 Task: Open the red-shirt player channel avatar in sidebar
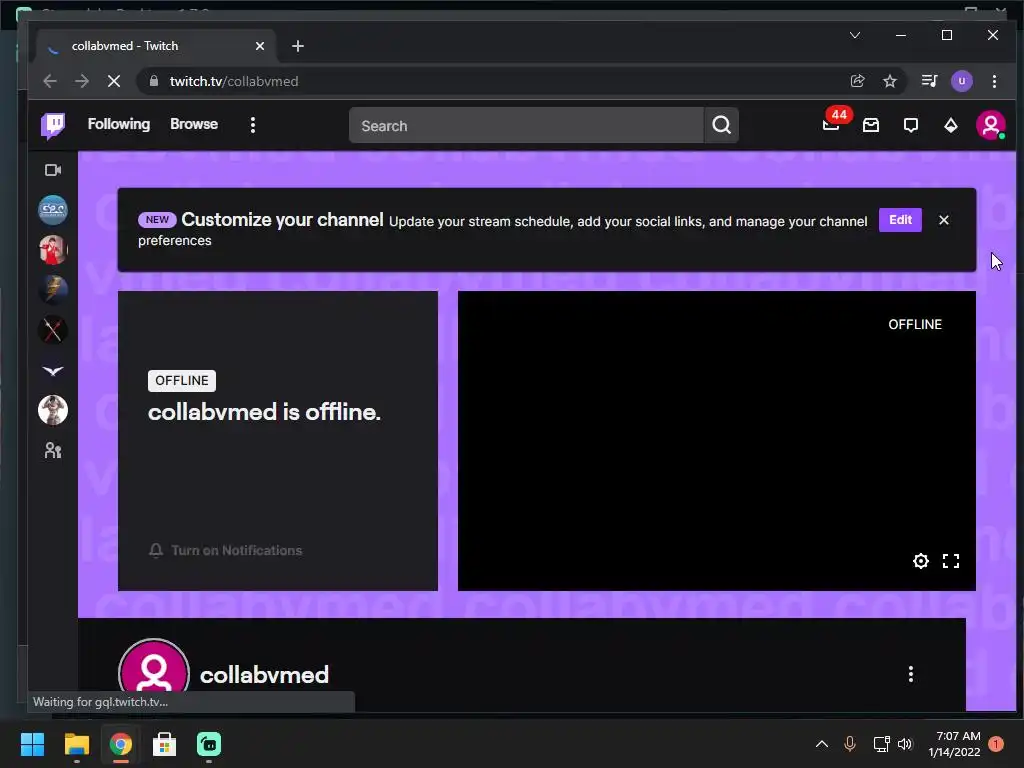[x=53, y=250]
